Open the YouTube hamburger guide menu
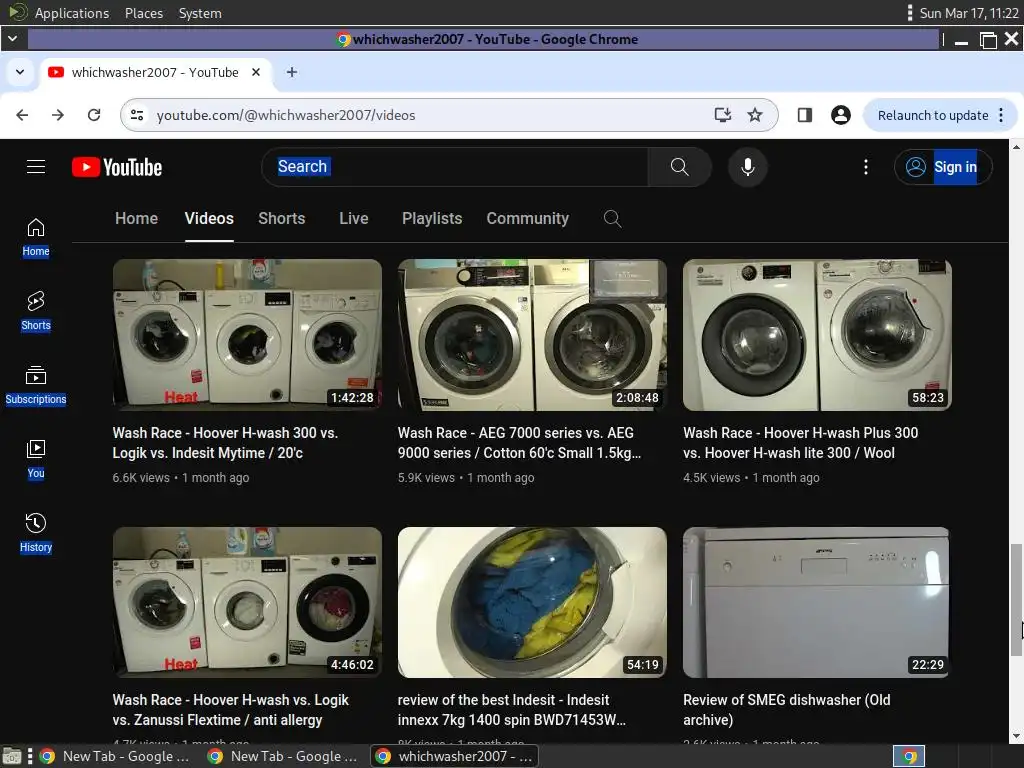The width and height of the screenshot is (1024, 768). (36, 167)
